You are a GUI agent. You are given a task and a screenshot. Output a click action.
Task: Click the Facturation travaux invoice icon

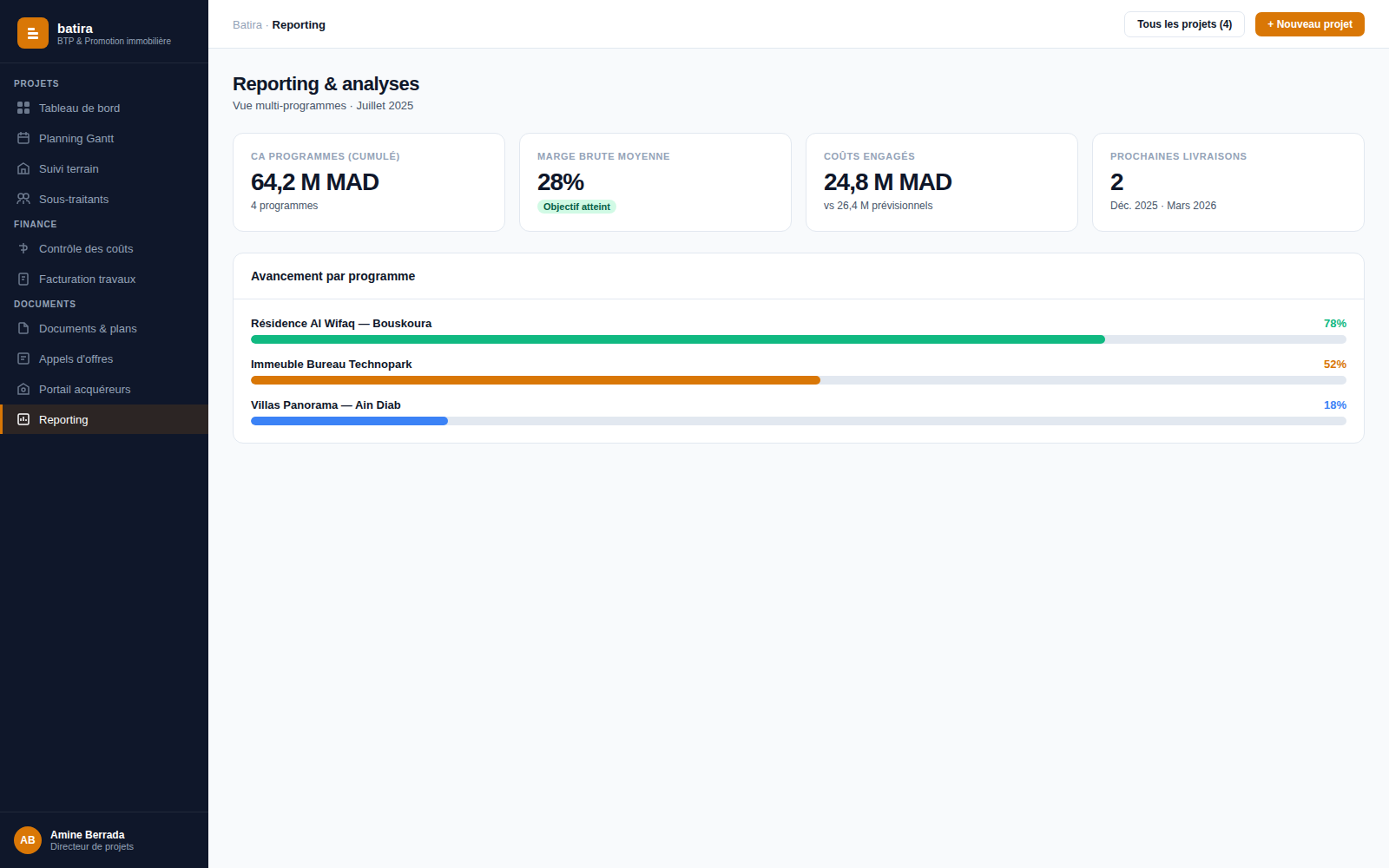point(23,279)
